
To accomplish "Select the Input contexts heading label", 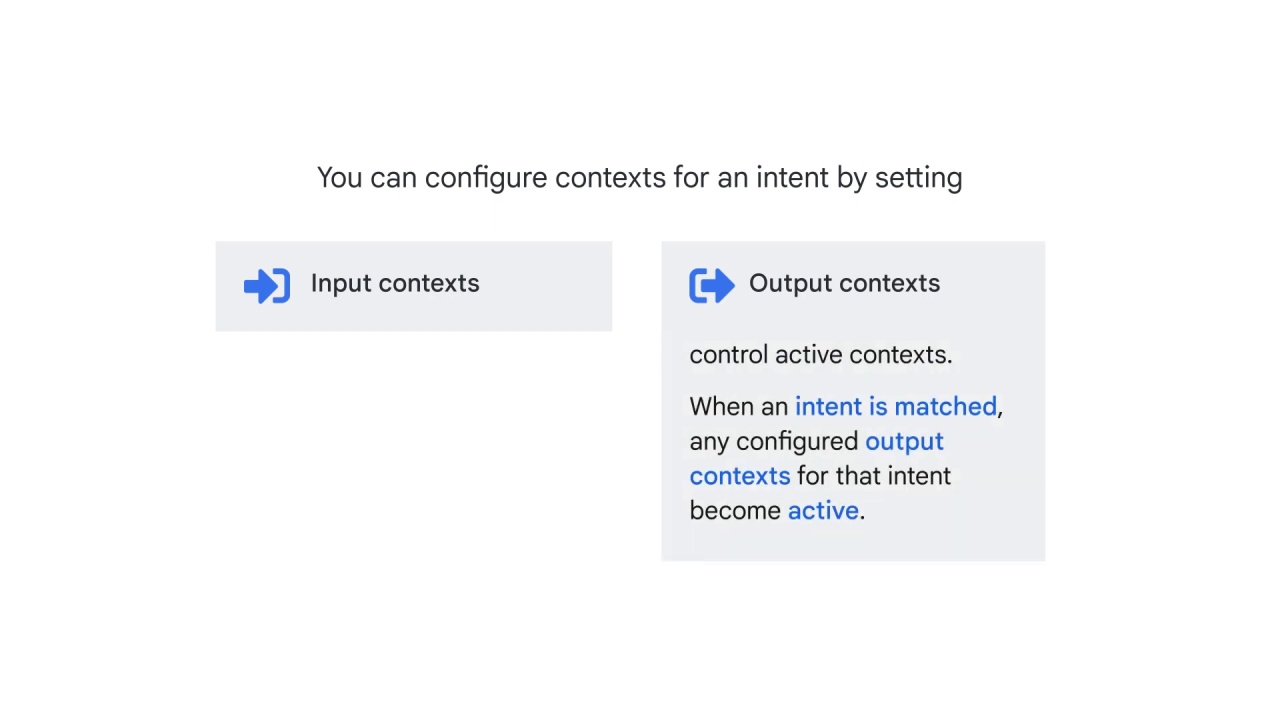I will pos(395,284).
